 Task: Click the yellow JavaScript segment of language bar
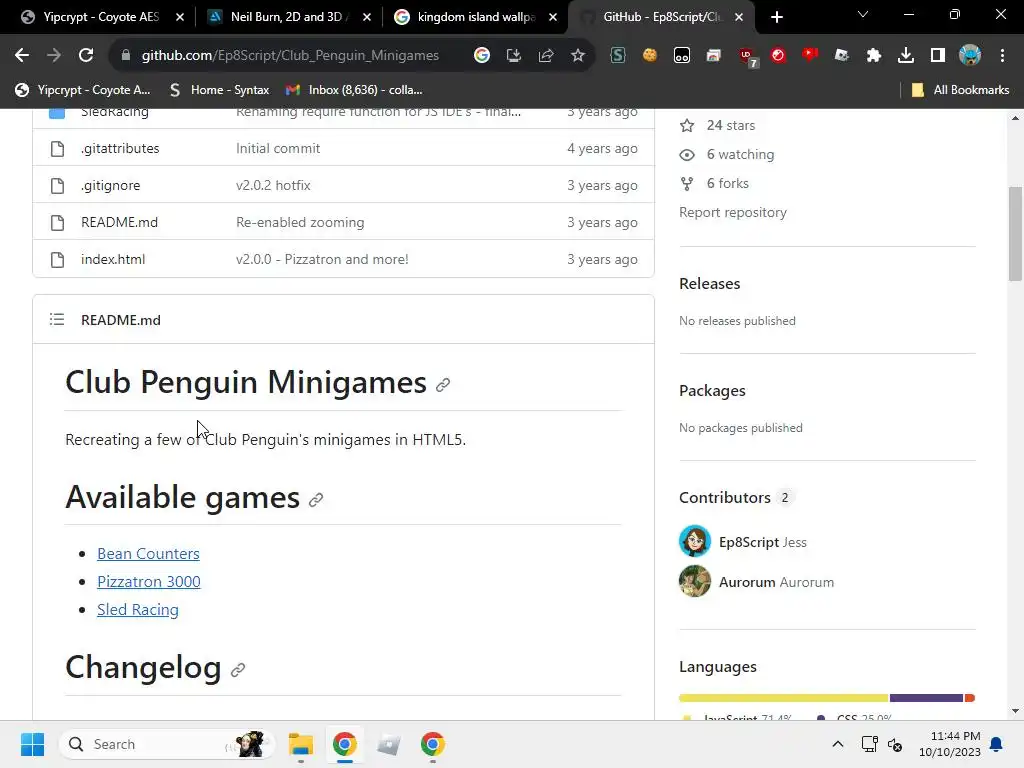(x=784, y=698)
